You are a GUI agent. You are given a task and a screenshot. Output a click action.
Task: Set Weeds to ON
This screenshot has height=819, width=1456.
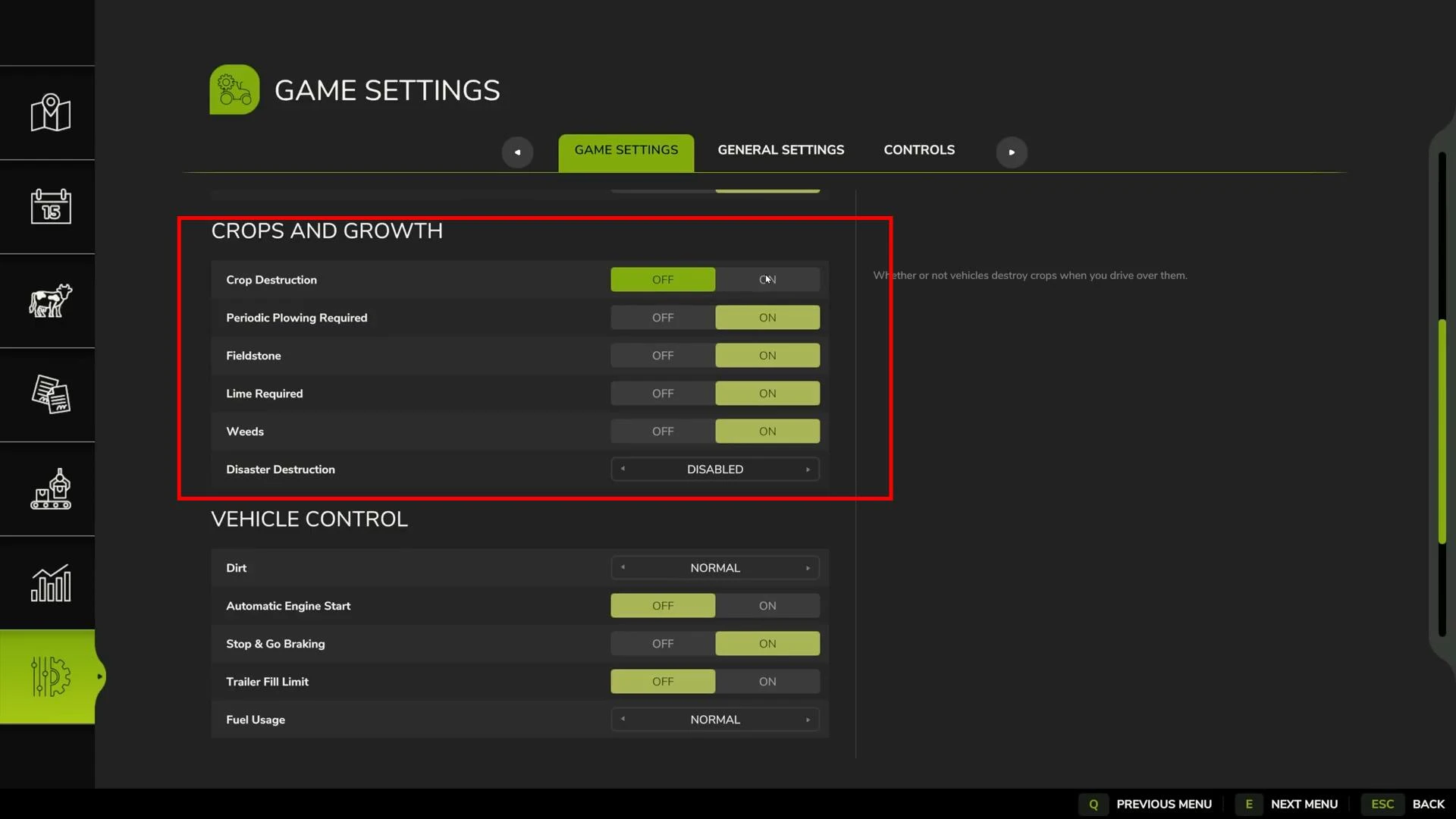pyautogui.click(x=767, y=431)
